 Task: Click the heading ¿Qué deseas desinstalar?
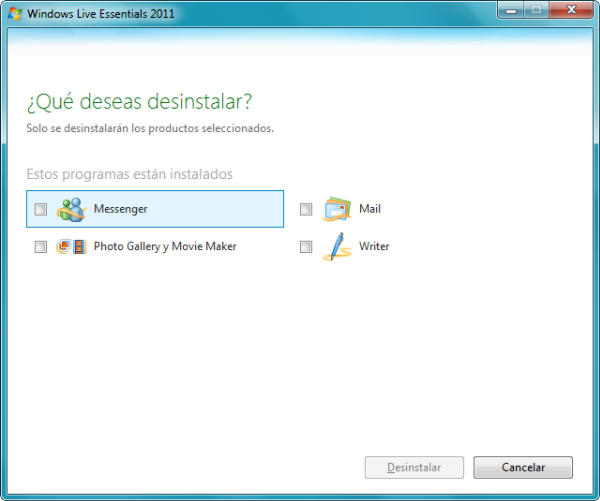click(x=139, y=102)
